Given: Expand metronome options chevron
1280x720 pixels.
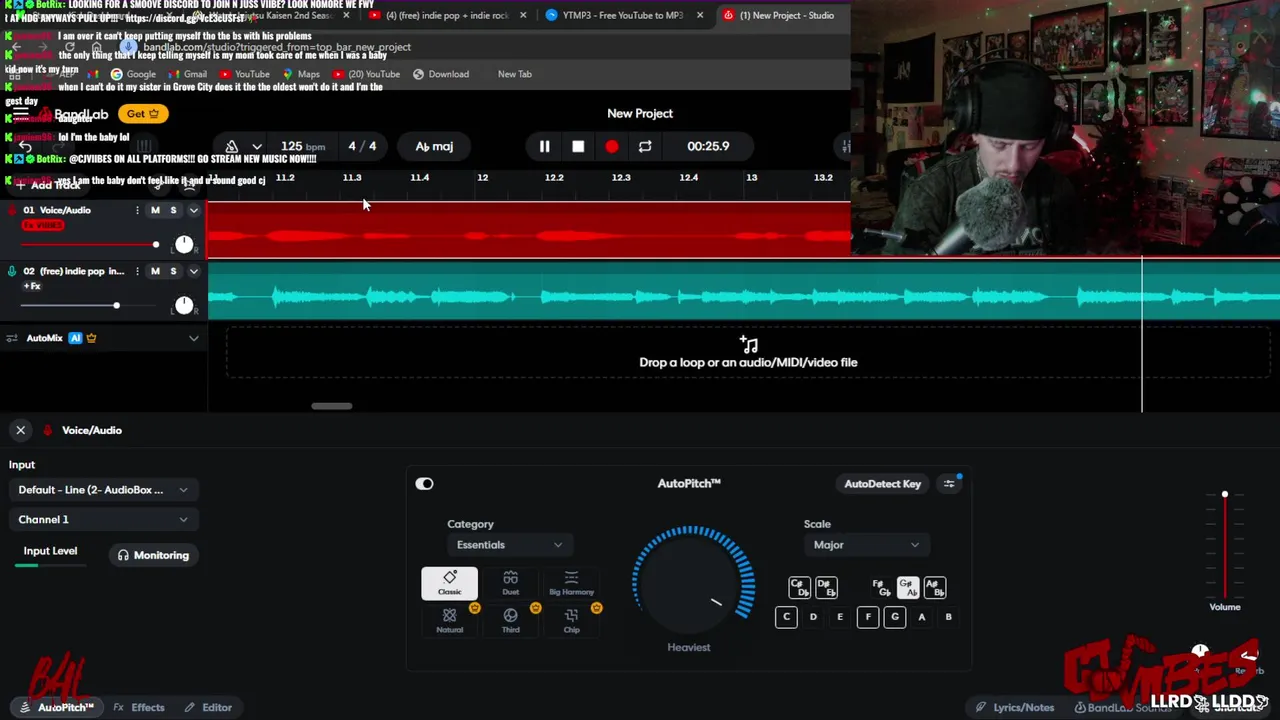Looking at the screenshot, I should tap(257, 146).
